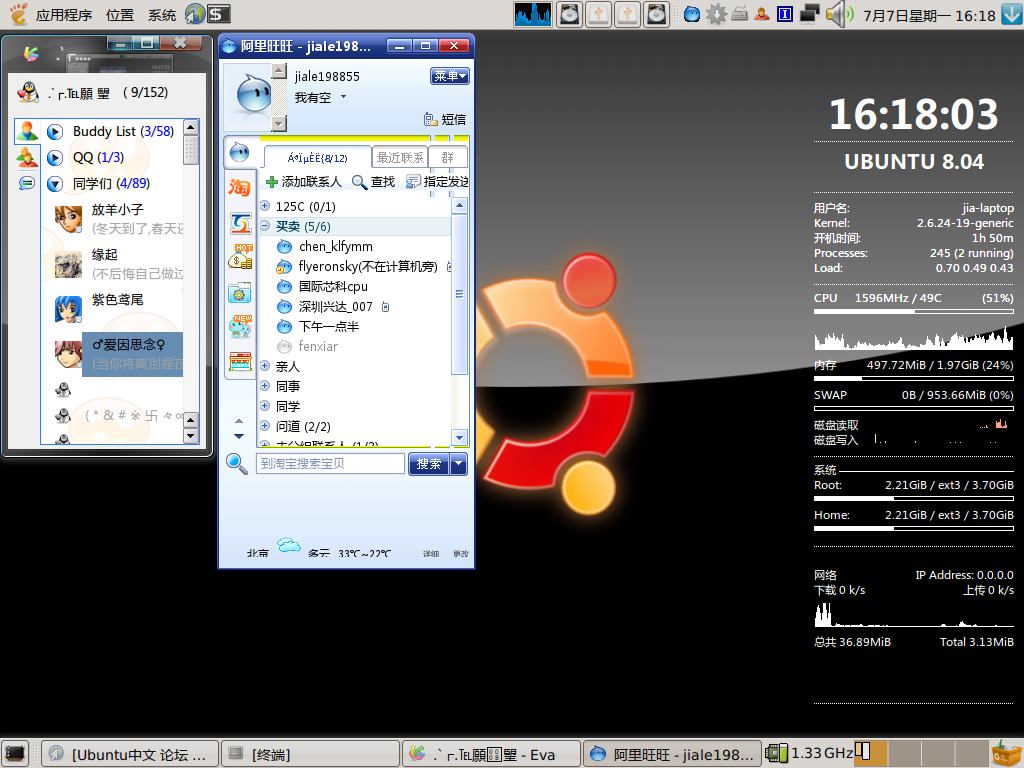
Task: Open the trash icon in bottom panel
Action: (x=1006, y=753)
